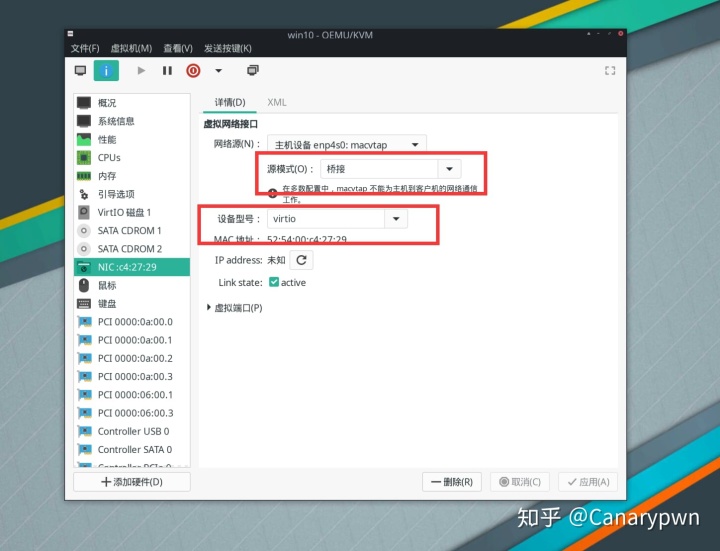Open 设备型号 dropdown arrow

(396, 219)
